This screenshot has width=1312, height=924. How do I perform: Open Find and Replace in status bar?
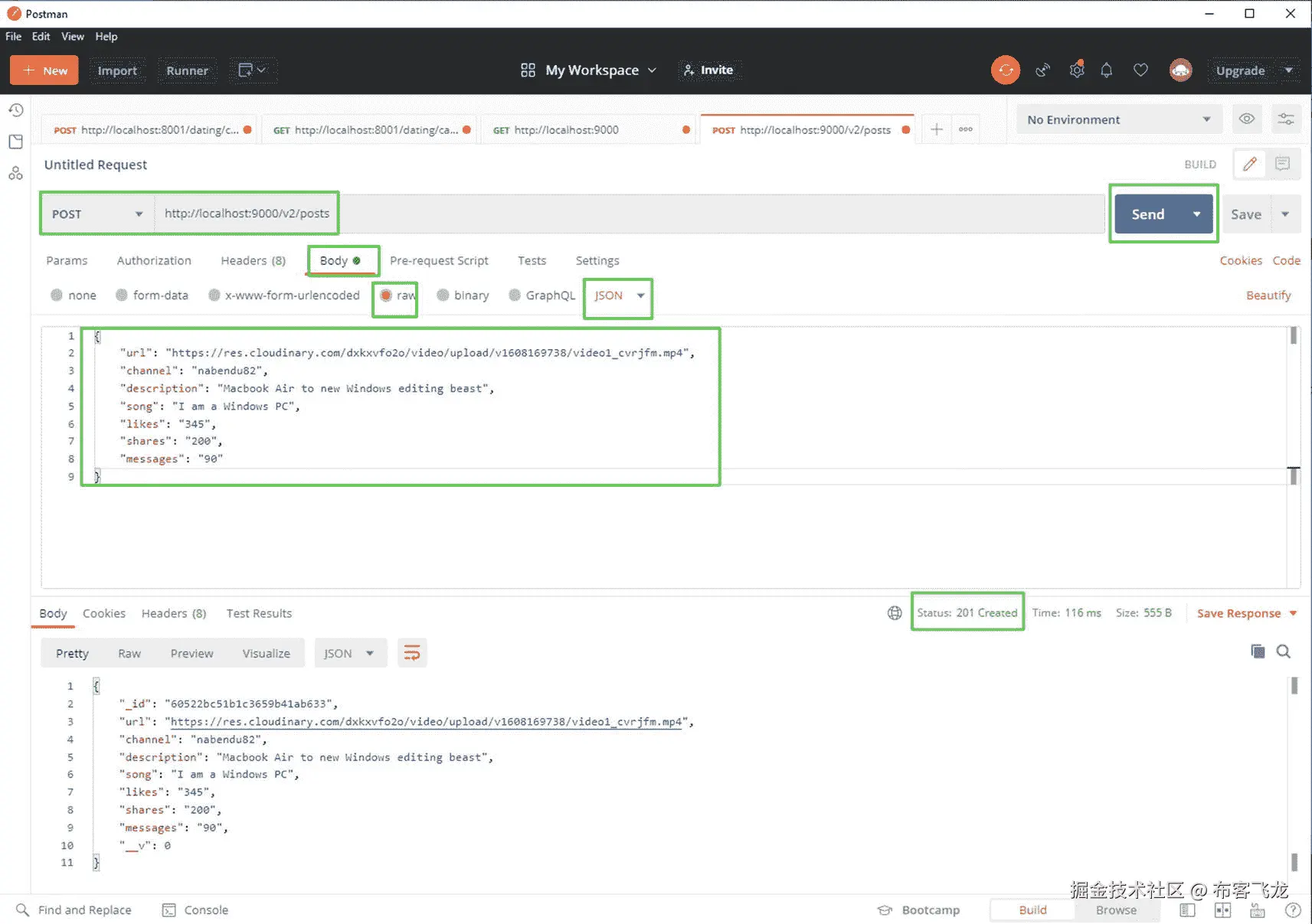[x=74, y=910]
